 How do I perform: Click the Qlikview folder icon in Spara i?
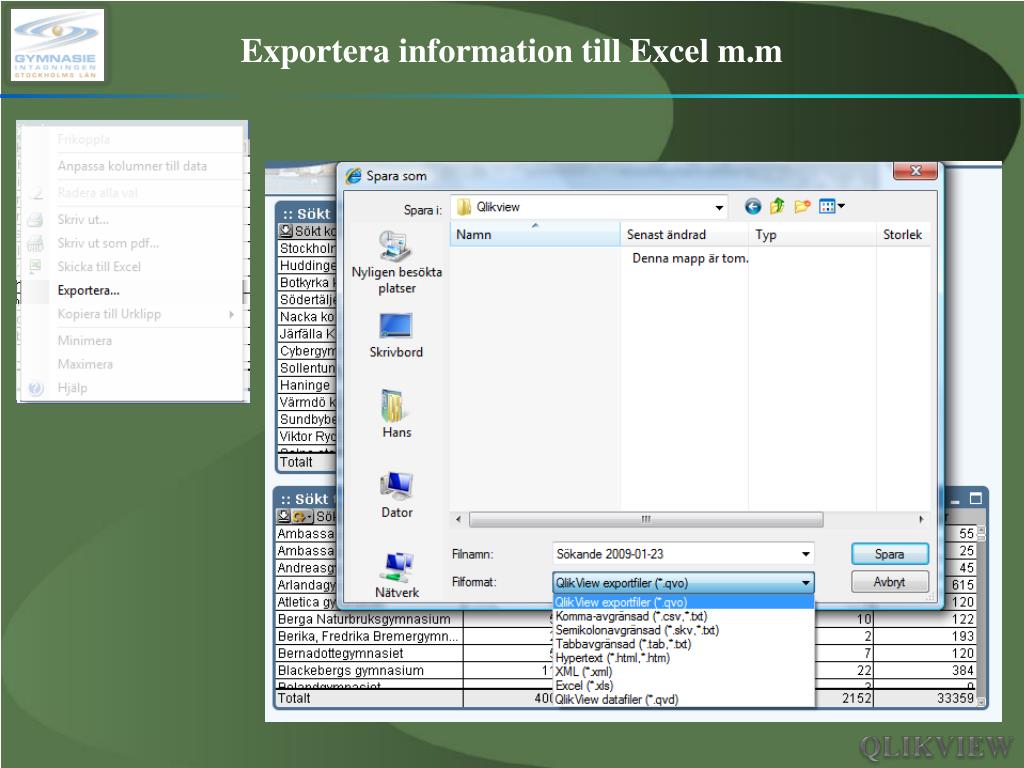pyautogui.click(x=464, y=207)
